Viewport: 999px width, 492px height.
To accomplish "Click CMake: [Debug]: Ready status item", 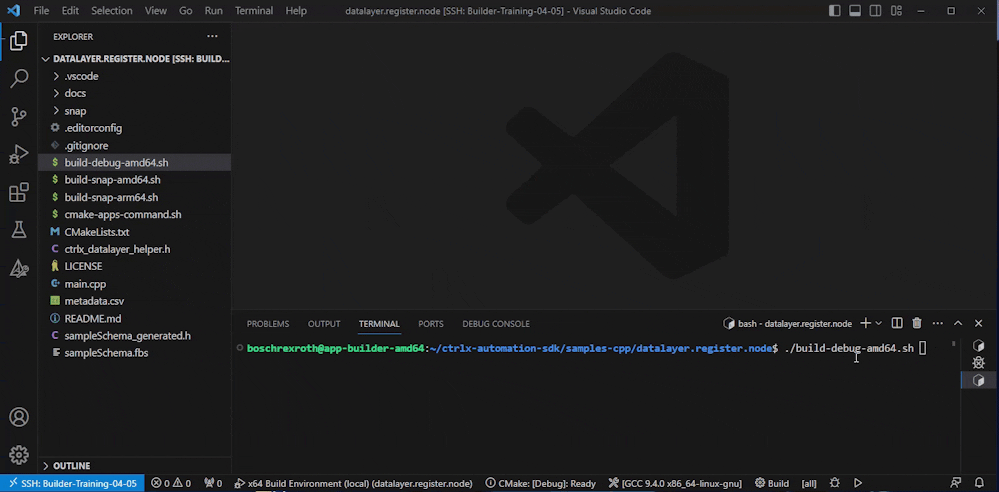I will click(x=540, y=483).
